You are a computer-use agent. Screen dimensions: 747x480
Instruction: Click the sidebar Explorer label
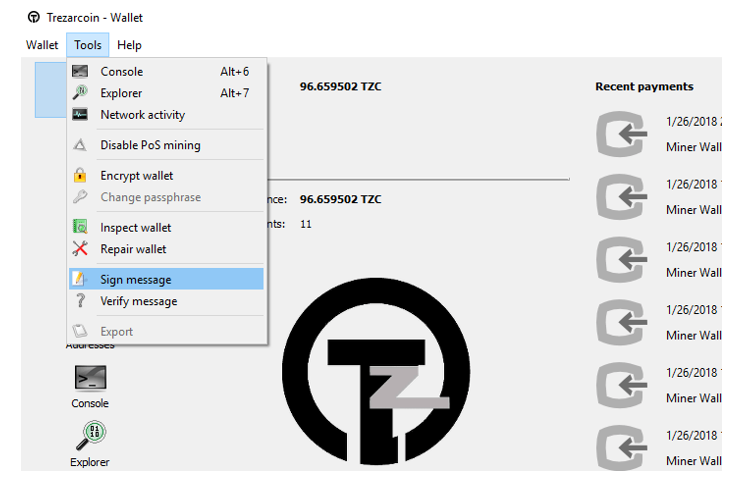point(90,462)
